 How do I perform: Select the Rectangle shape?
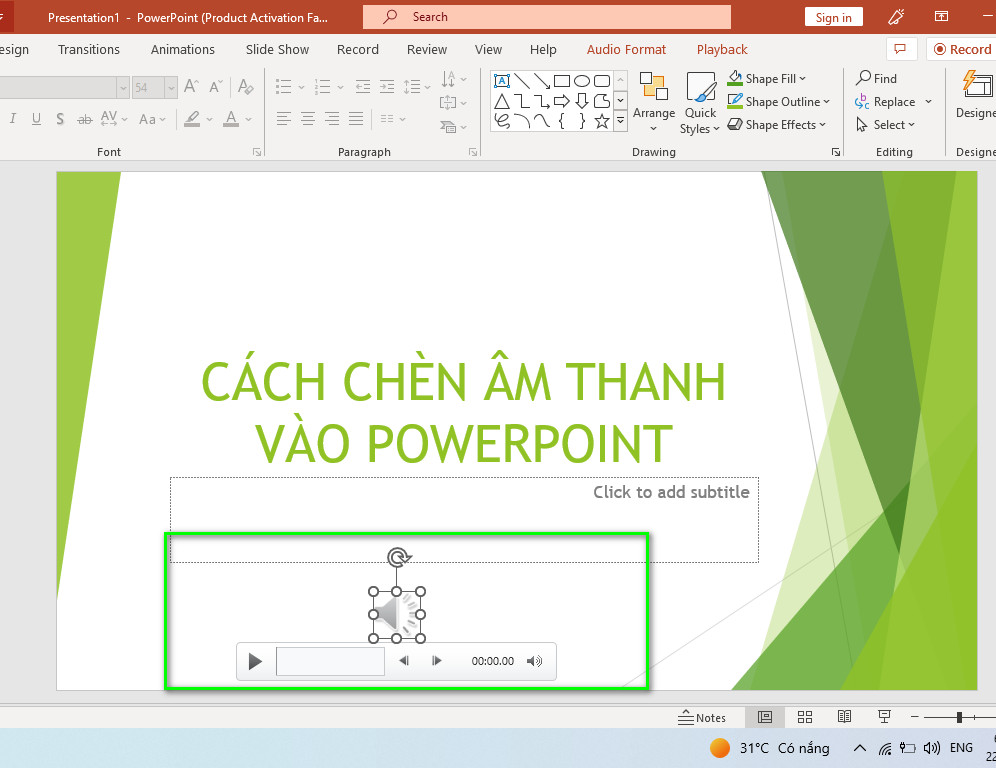(562, 81)
